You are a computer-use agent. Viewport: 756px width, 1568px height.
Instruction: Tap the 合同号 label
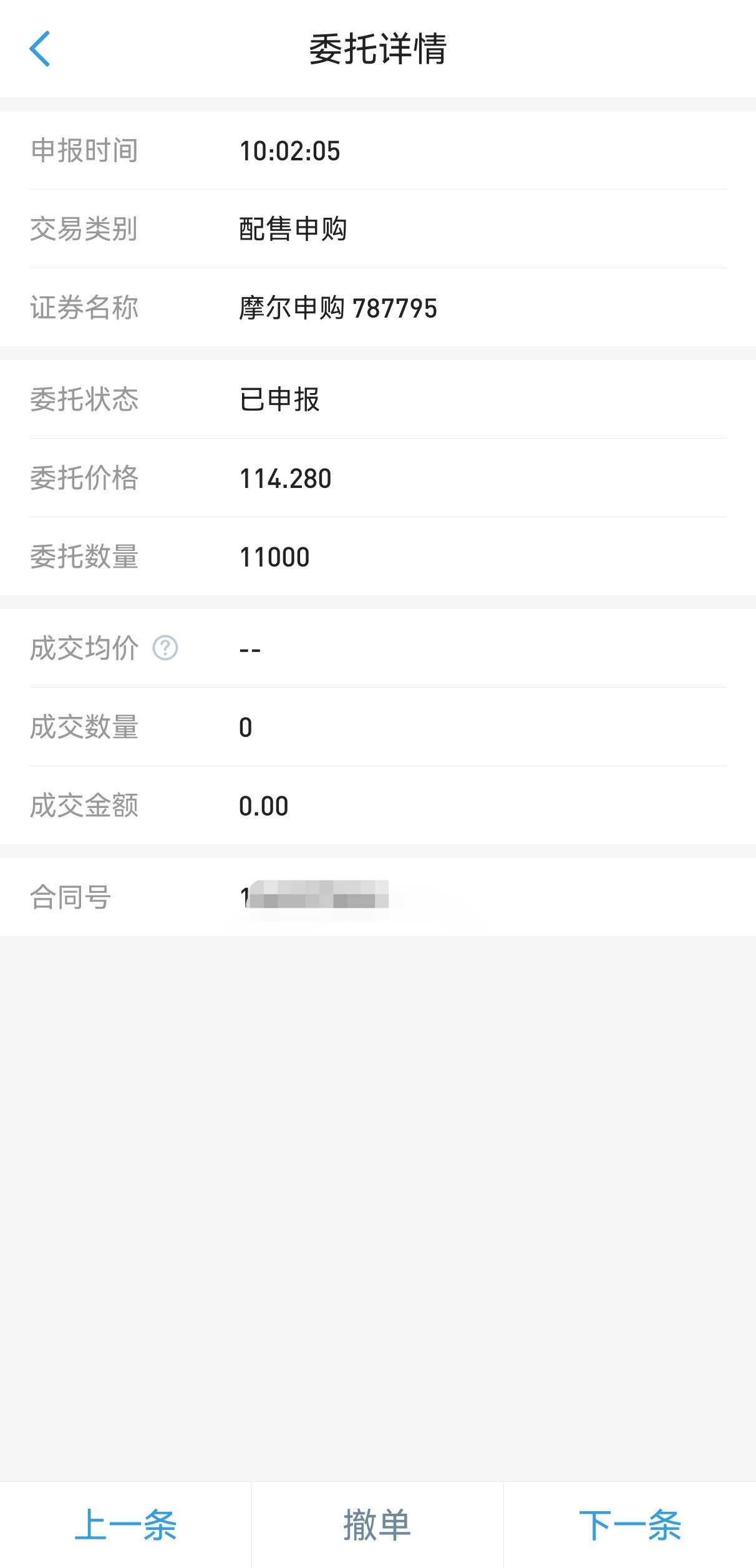click(x=70, y=897)
